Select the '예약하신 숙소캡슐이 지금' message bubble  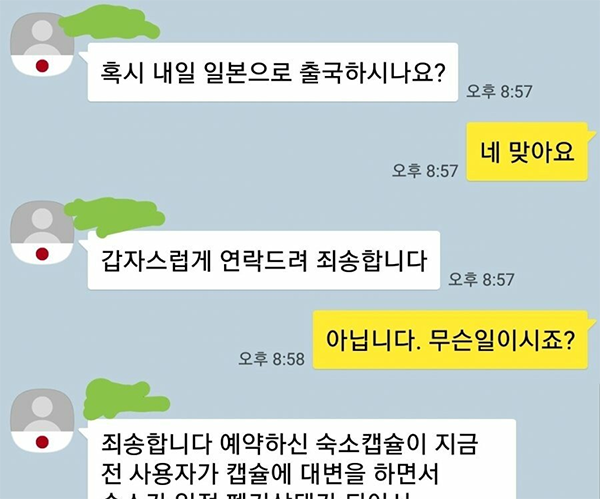point(302,459)
